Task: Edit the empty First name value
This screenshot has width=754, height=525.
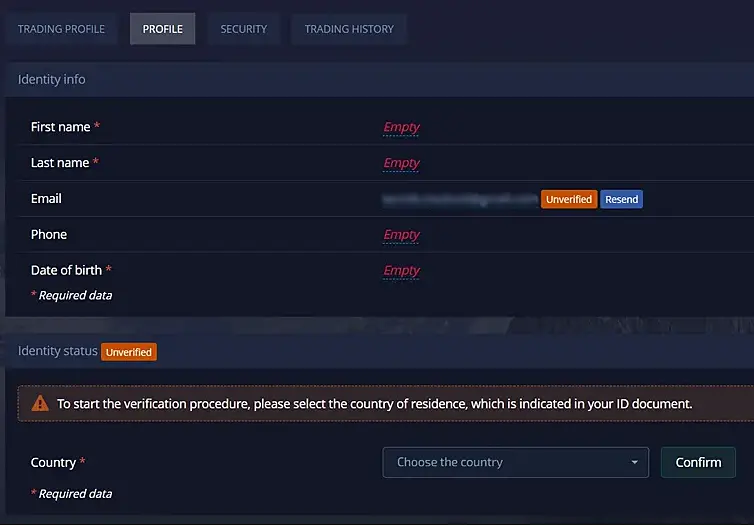Action: point(401,127)
